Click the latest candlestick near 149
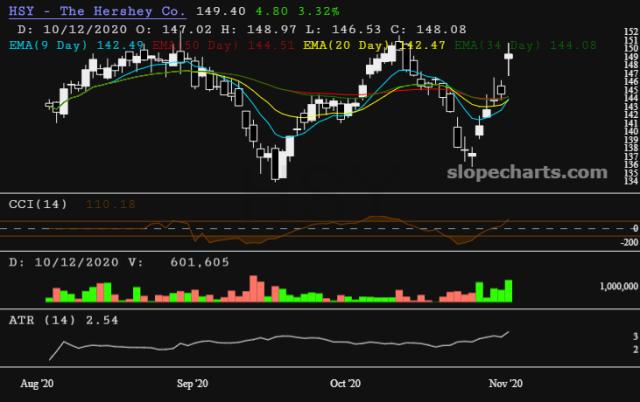This screenshot has height=402, width=640. click(x=509, y=63)
